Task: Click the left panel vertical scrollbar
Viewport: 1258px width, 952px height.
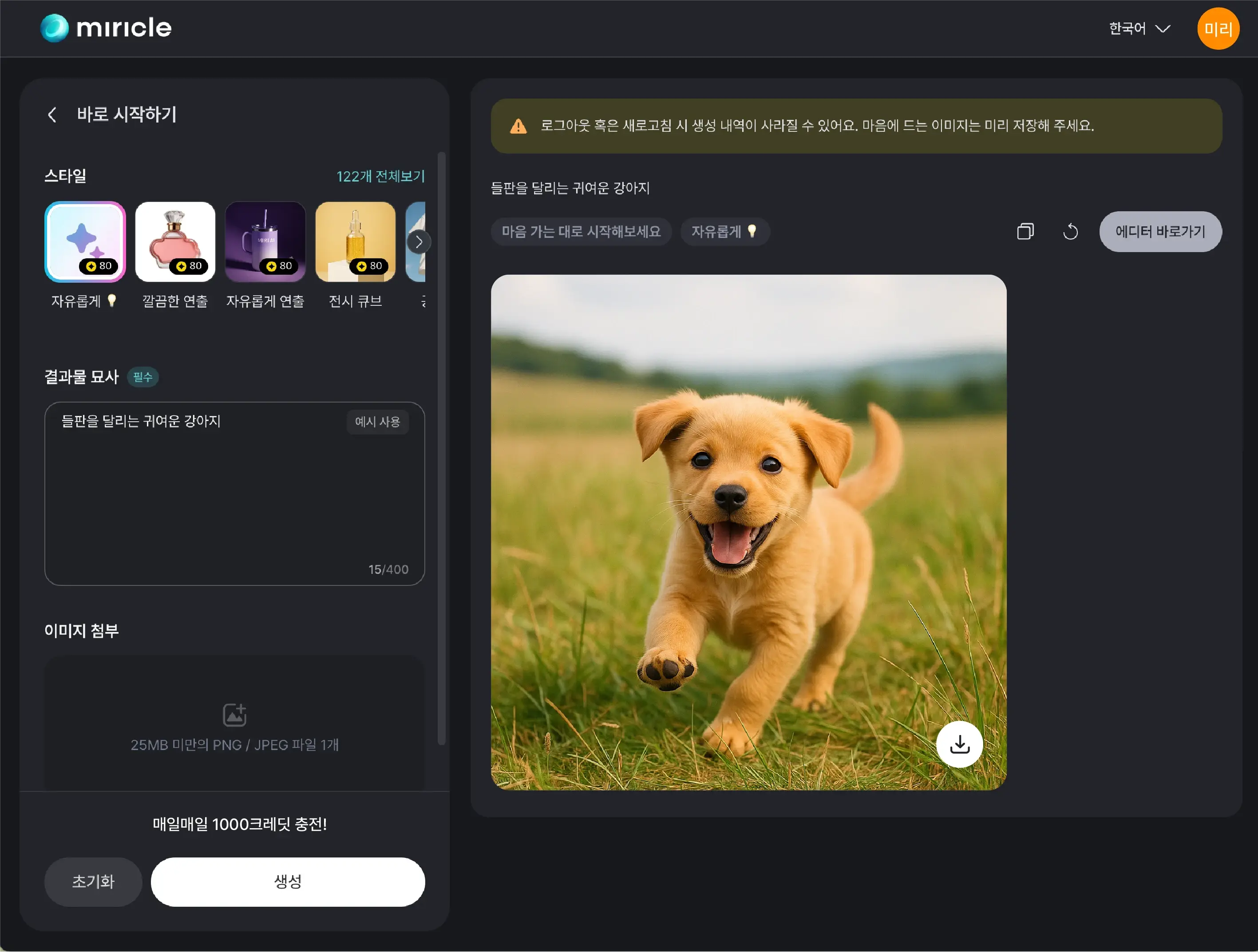Action: pyautogui.click(x=441, y=447)
